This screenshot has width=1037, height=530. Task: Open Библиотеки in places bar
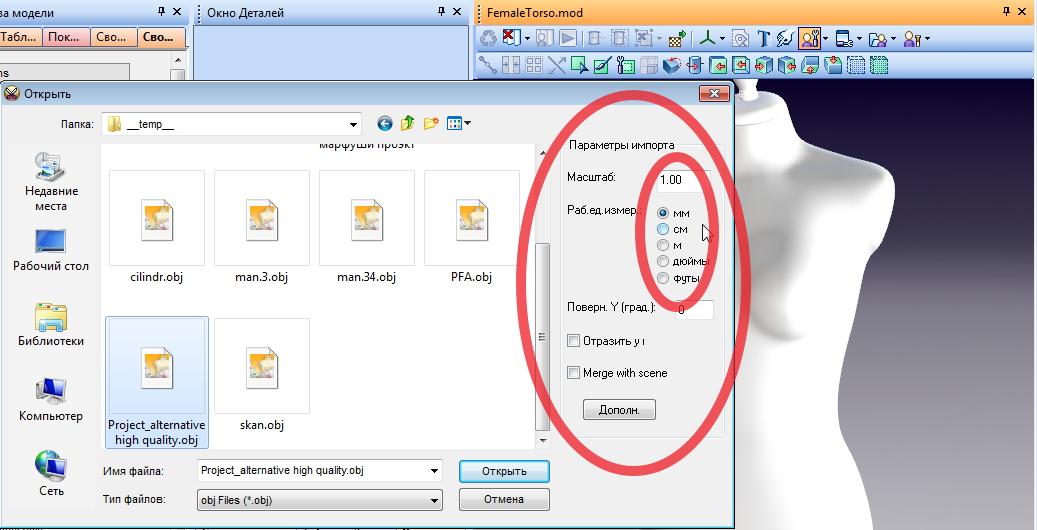click(x=51, y=325)
